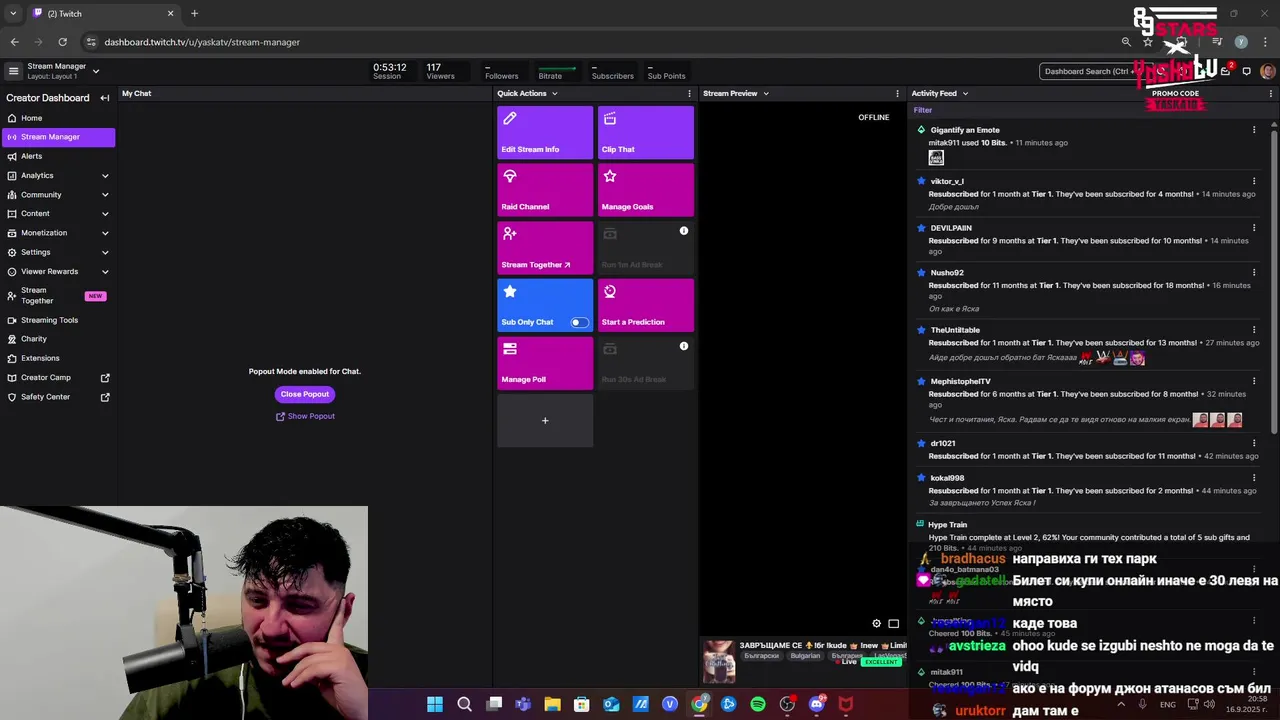Open Stream Manager layout dropdown
This screenshot has width=1280, height=720.
tap(96, 71)
